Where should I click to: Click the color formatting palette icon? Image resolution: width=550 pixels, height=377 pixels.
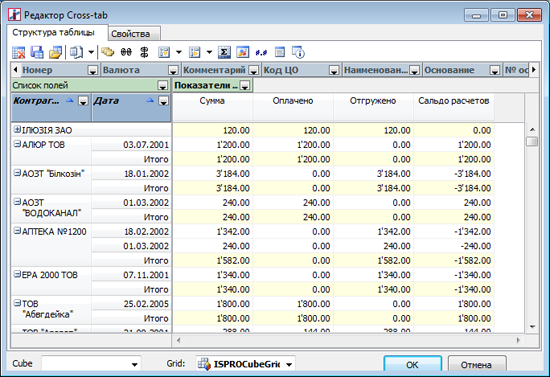(243, 53)
